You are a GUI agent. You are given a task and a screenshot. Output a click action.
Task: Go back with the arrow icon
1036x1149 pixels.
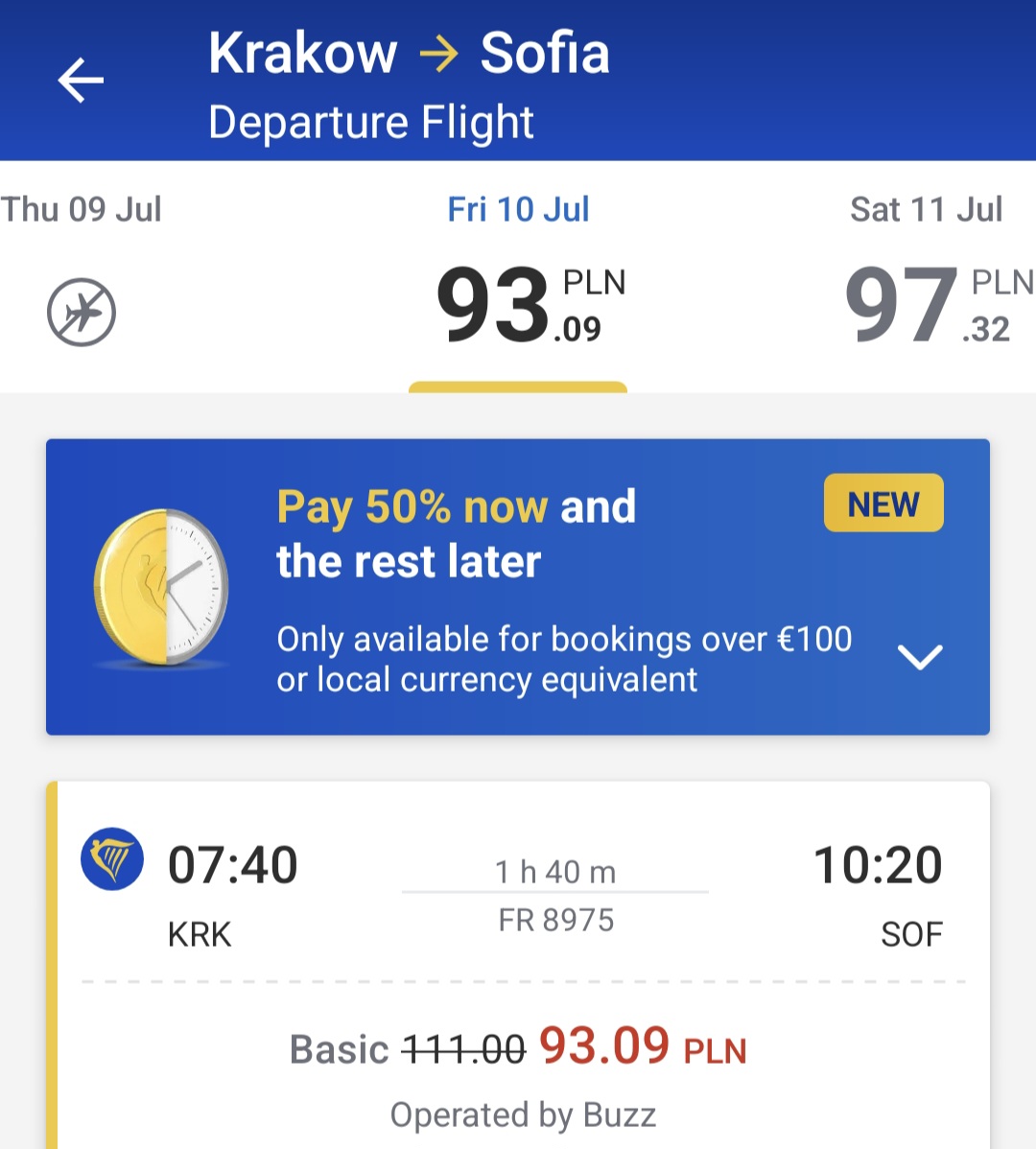pos(81,80)
